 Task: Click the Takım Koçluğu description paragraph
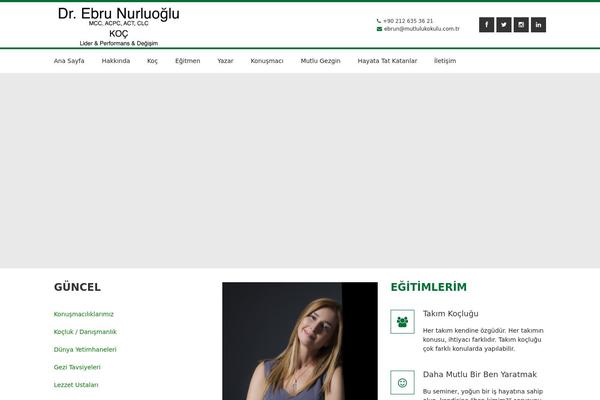[483, 340]
